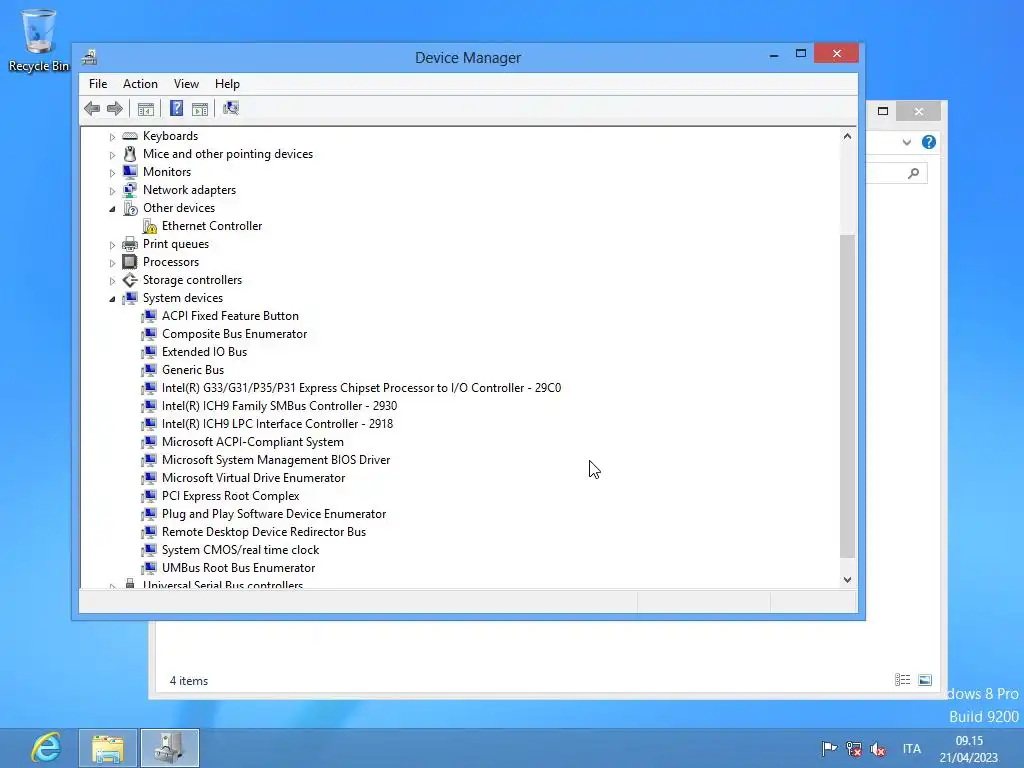The height and width of the screenshot is (768, 1024).
Task: Select UMBus Root Bus Enumerator
Action: tap(238, 568)
